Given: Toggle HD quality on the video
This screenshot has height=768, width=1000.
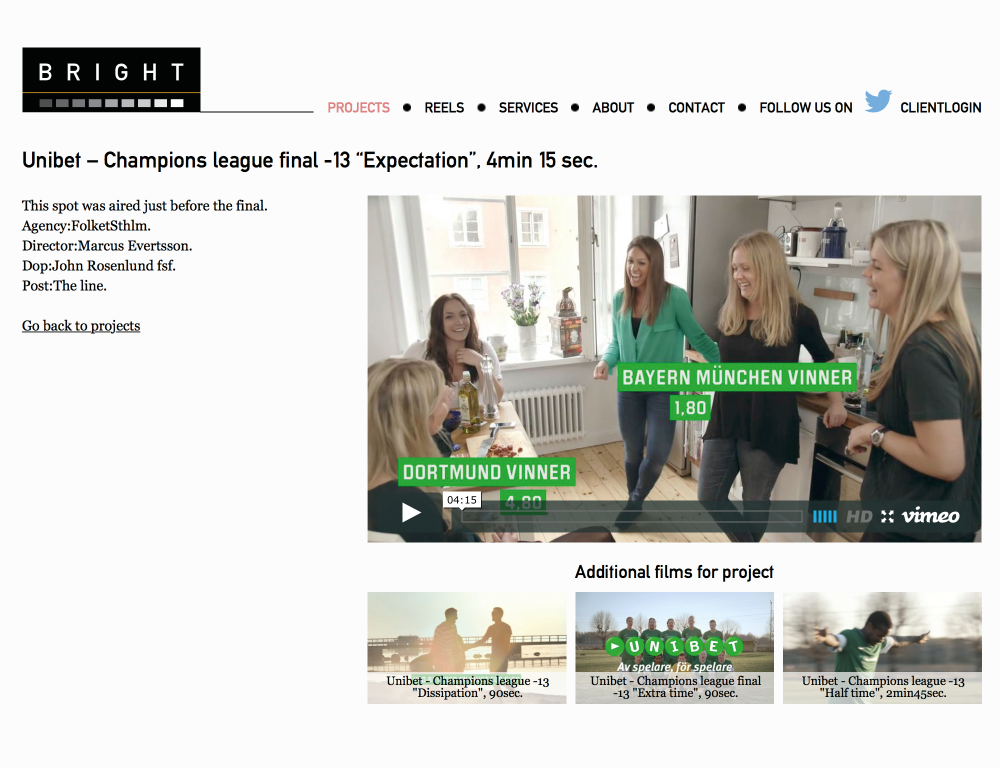Looking at the screenshot, I should (858, 516).
